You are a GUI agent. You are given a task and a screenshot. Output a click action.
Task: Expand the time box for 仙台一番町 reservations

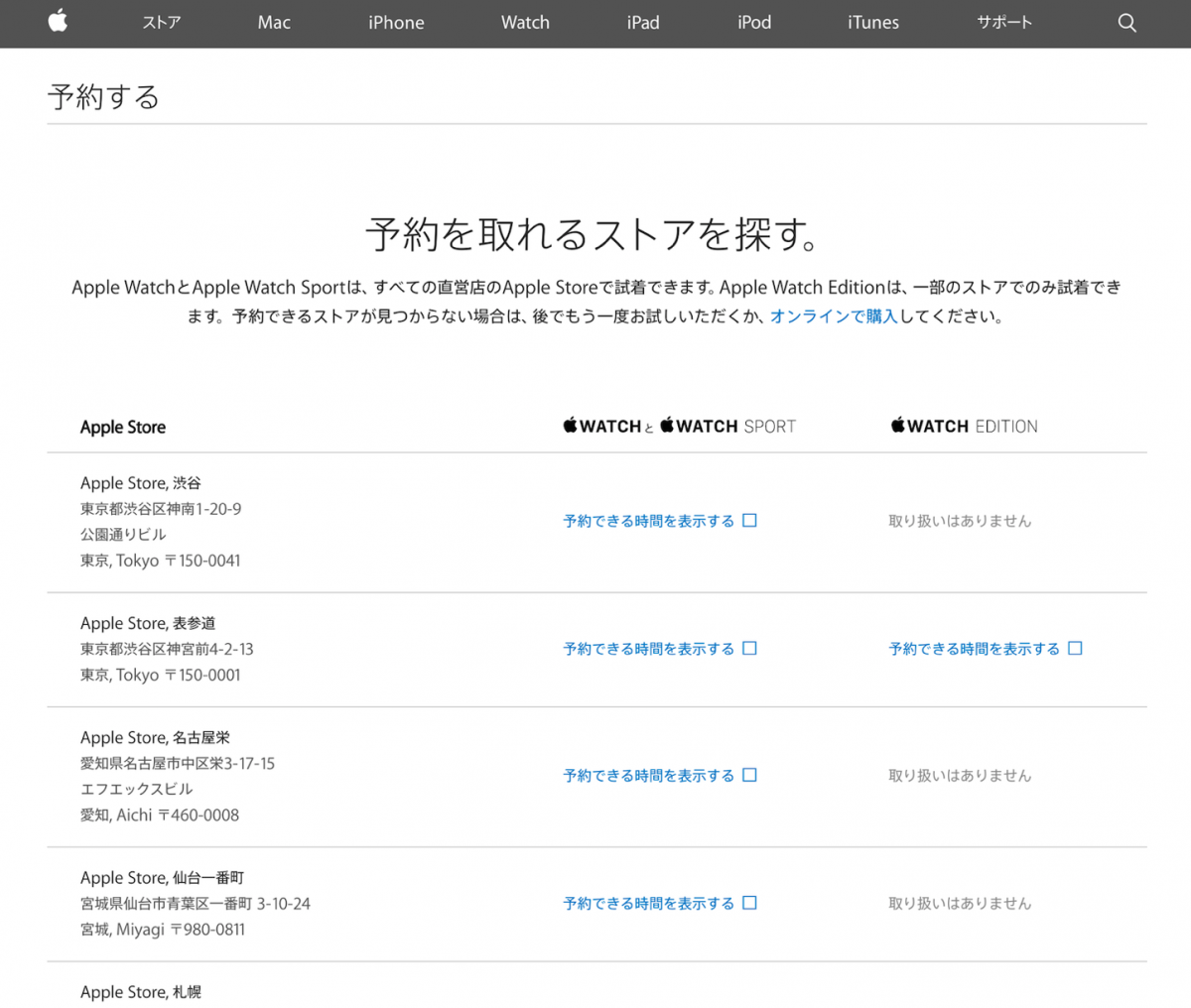751,903
